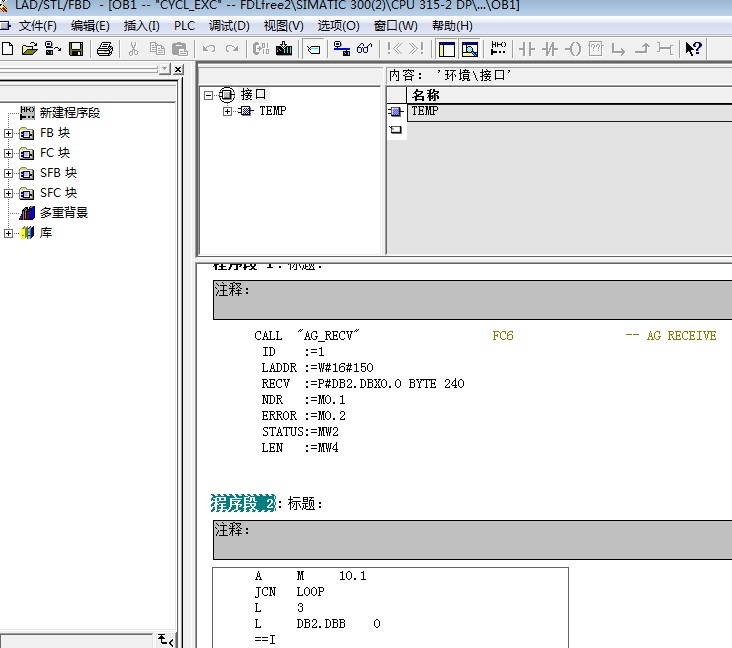Open the left panel dropdown arrow
The image size is (732, 648).
pyautogui.click(x=165, y=69)
